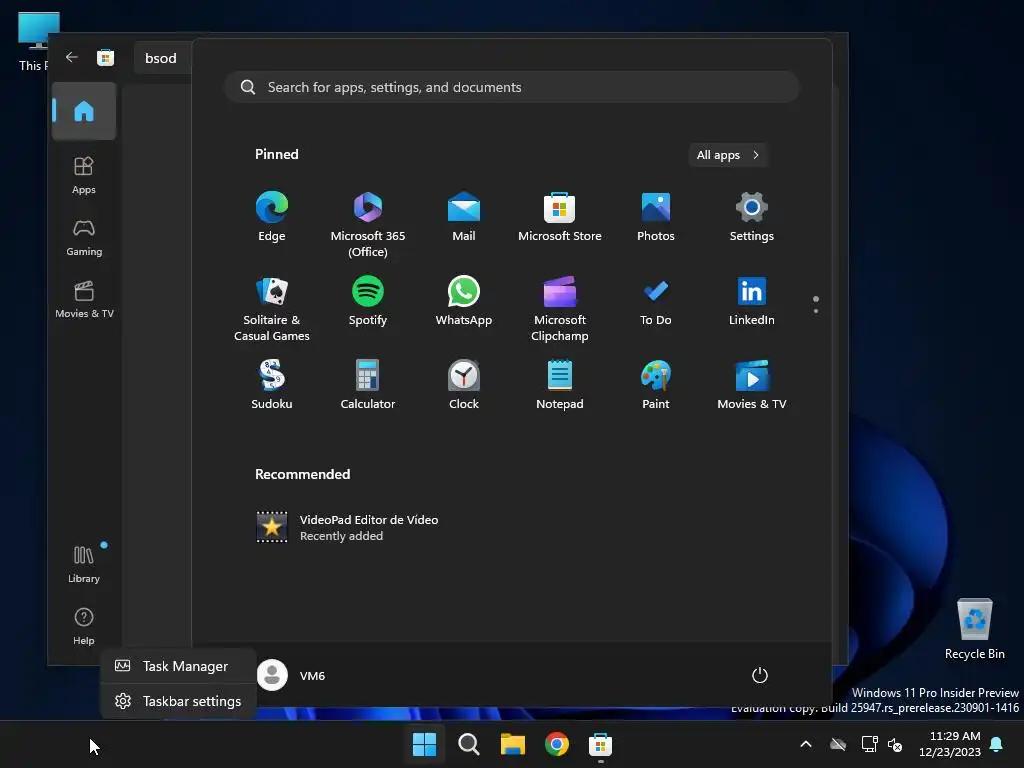The height and width of the screenshot is (768, 1024).
Task: Open Settings from pinned apps
Action: [x=752, y=217]
